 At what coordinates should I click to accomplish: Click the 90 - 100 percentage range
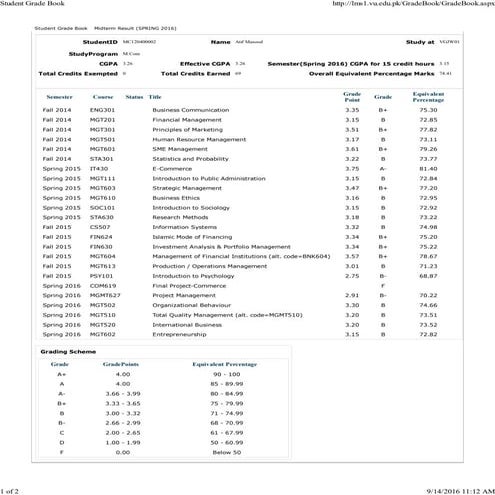[227, 374]
